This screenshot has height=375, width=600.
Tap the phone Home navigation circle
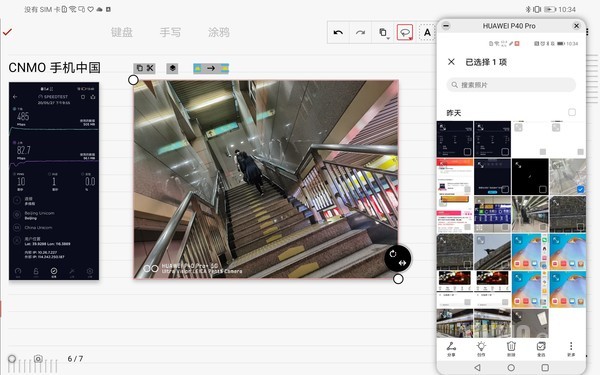tap(511, 367)
